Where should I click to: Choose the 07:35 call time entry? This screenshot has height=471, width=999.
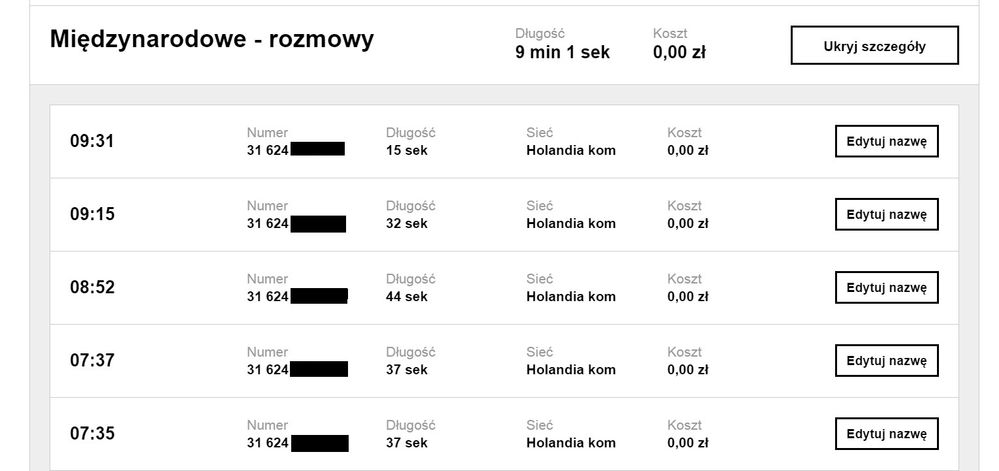click(x=92, y=434)
